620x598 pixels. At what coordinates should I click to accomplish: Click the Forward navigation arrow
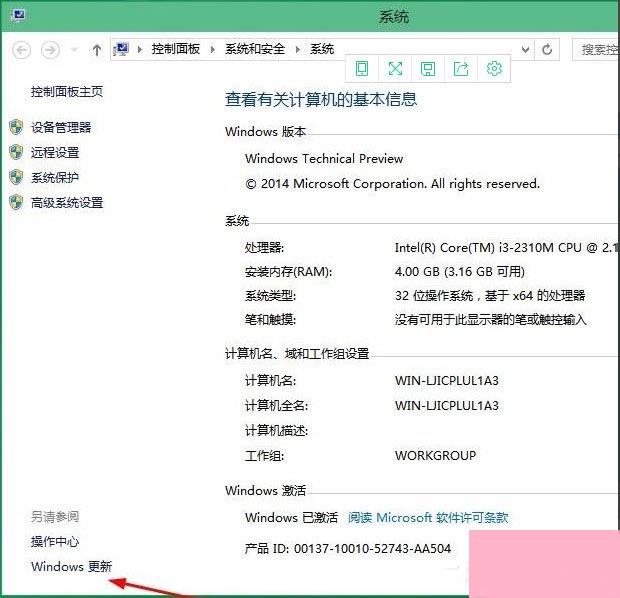point(50,50)
